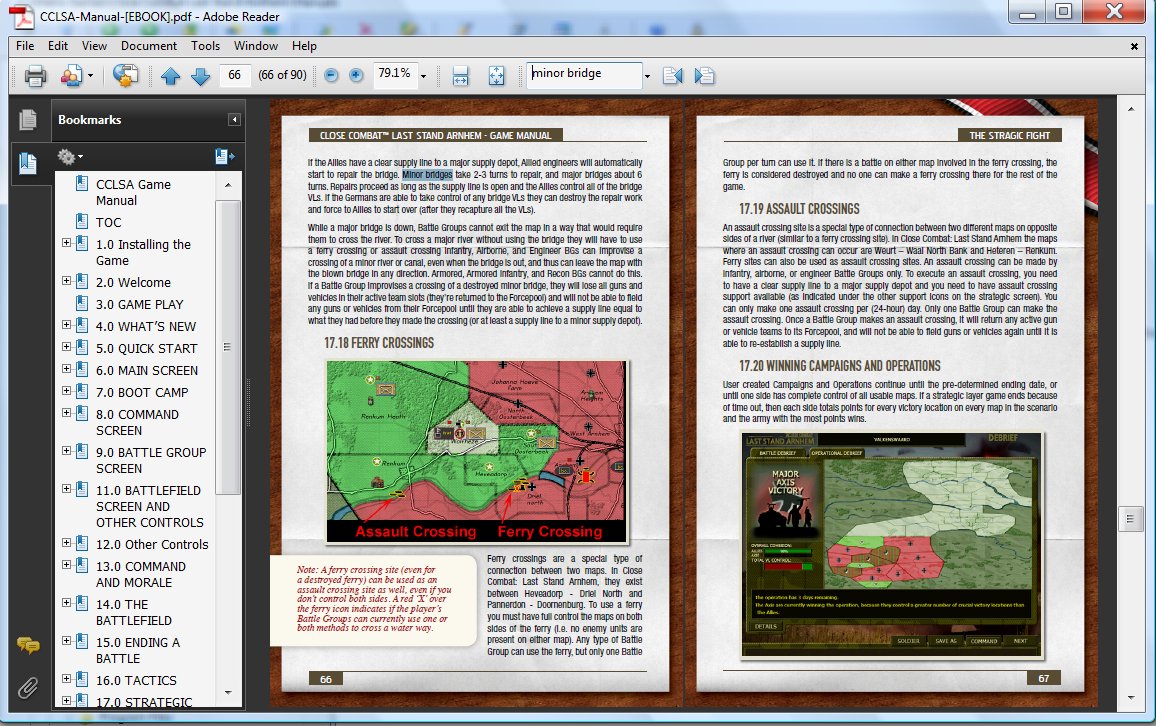Click the zoom in plus button
The image size is (1156, 726).
[356, 75]
